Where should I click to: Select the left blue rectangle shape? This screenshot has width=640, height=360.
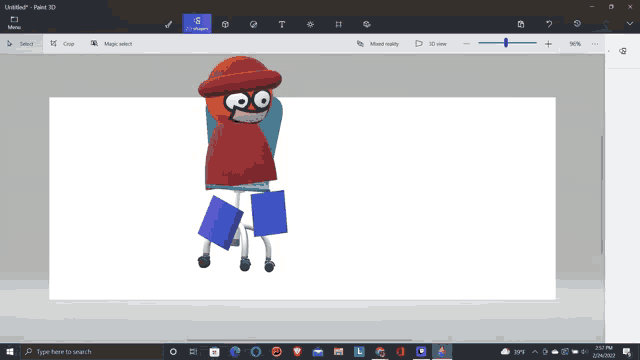click(220, 222)
